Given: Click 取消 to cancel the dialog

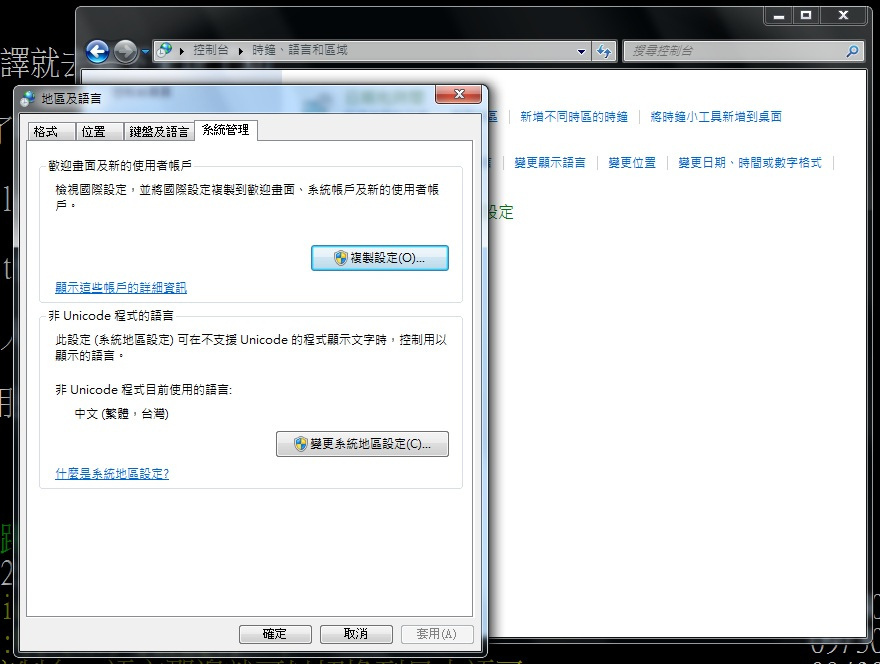Looking at the screenshot, I should (x=356, y=634).
